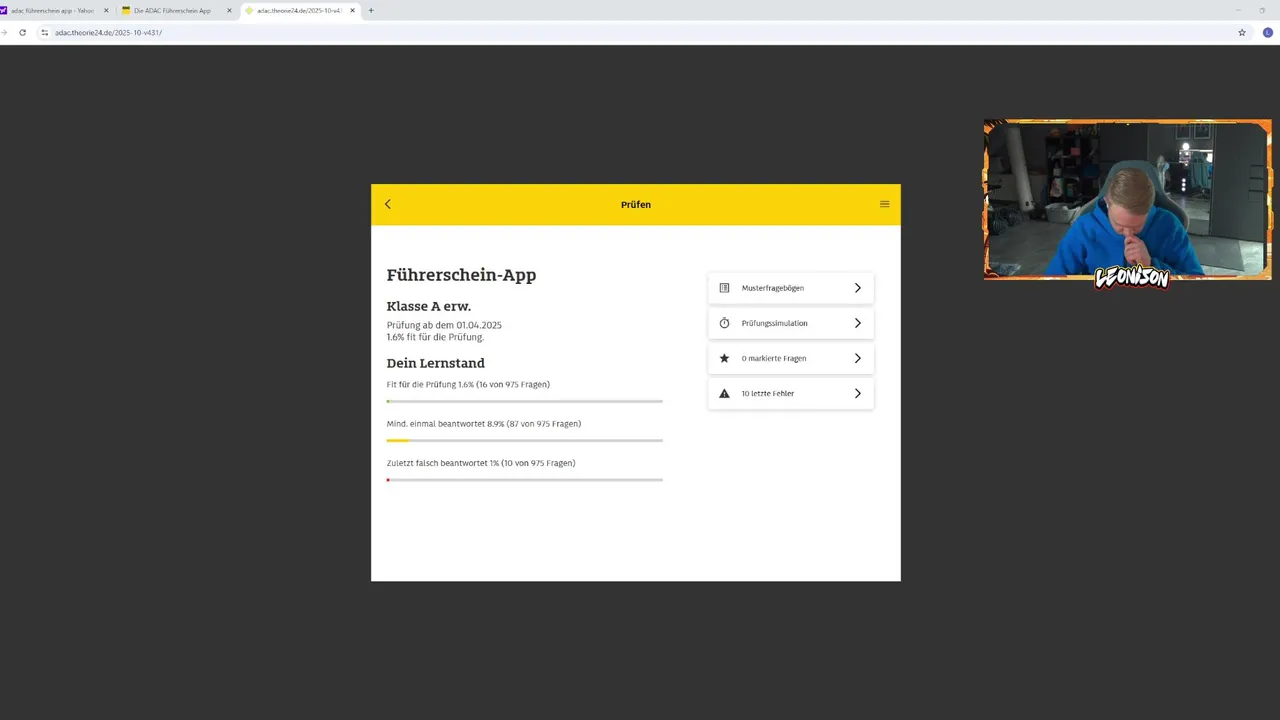
Task: Select the adac.theorie24.de browser tab
Action: coord(298,10)
